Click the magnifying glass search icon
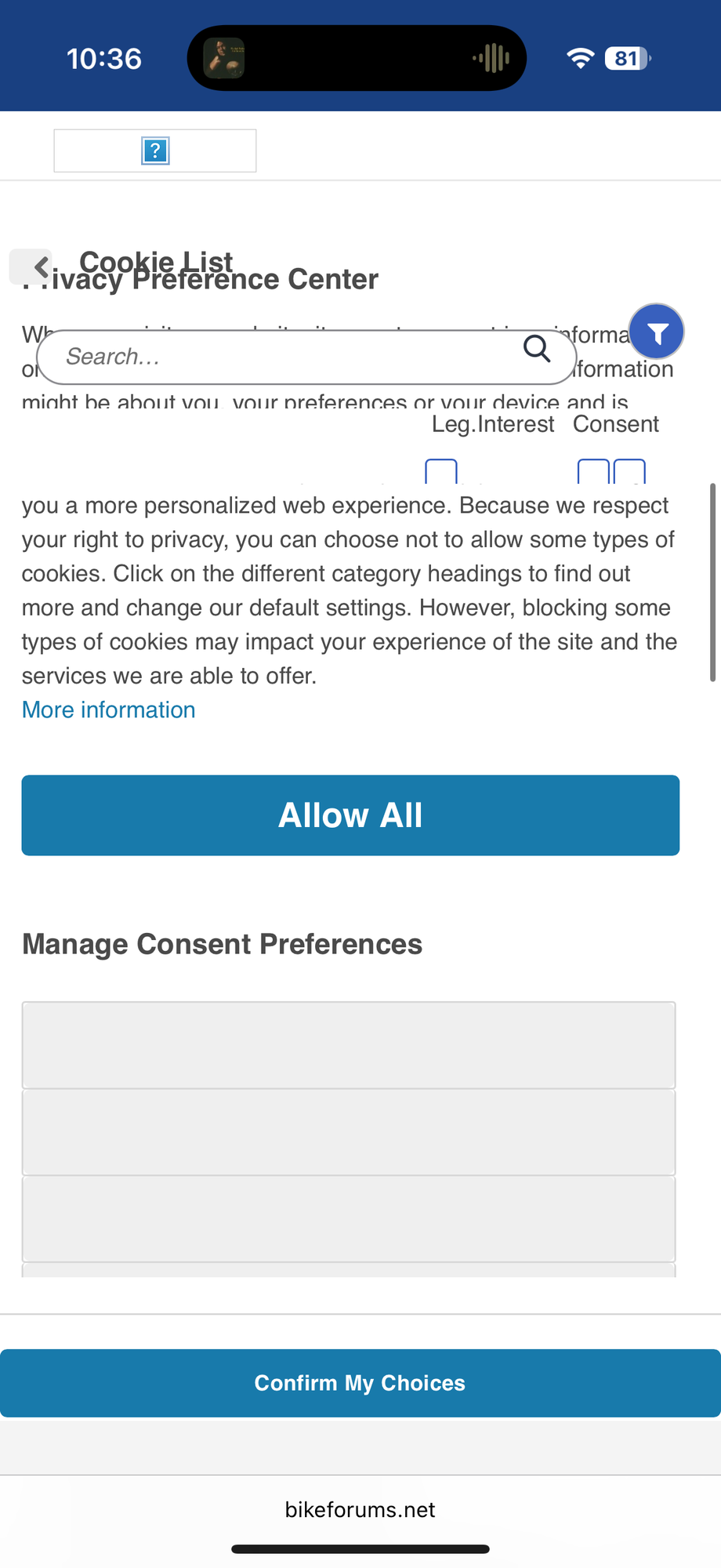721x1568 pixels. point(537,350)
